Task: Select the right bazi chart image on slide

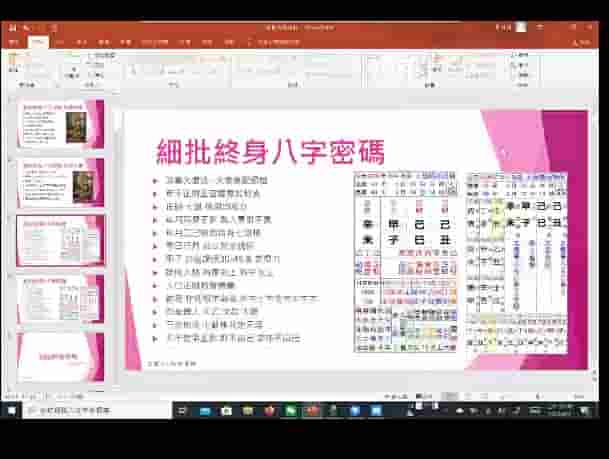Action: pos(516,263)
